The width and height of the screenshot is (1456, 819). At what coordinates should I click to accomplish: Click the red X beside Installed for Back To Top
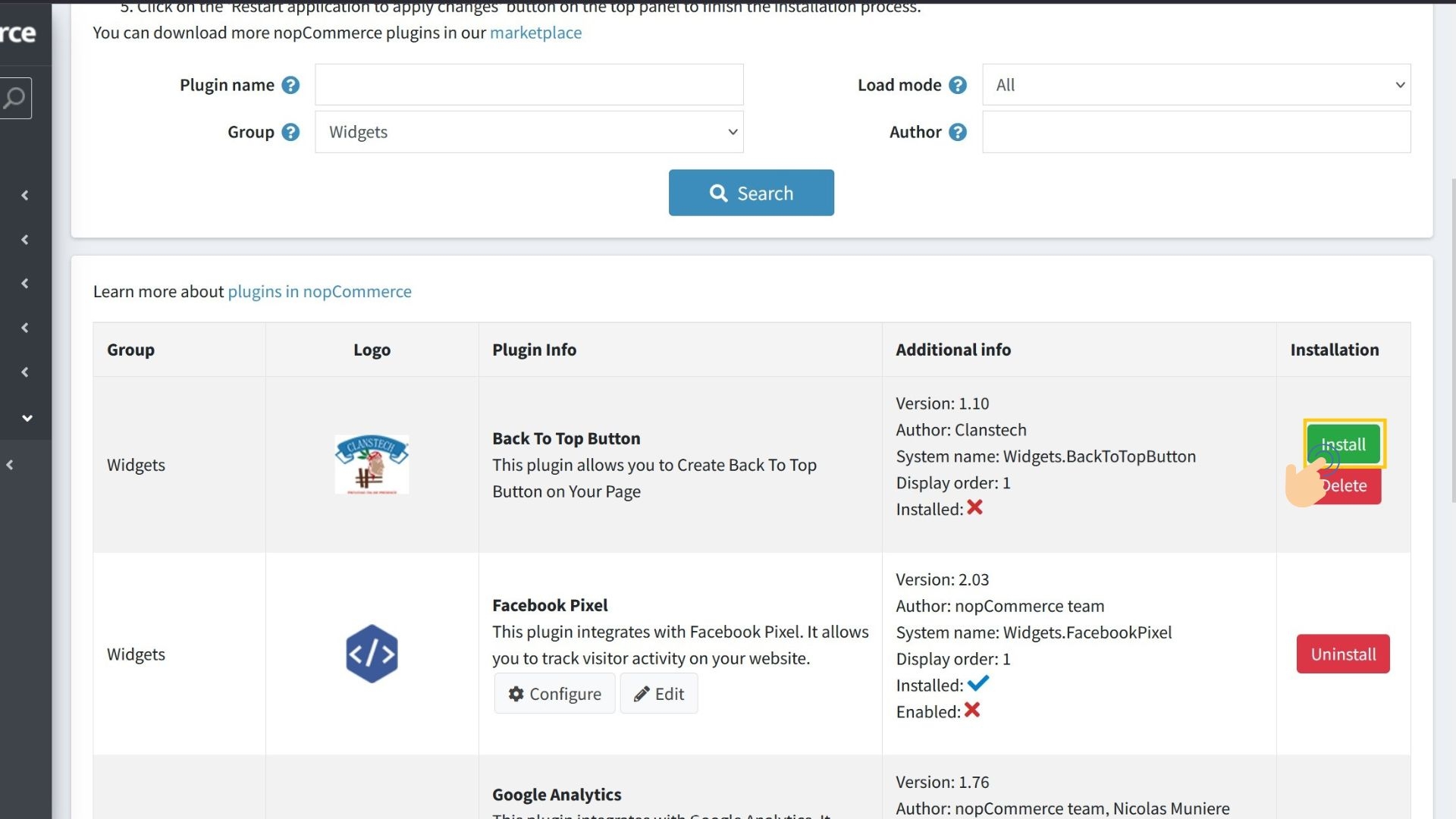[x=975, y=507]
